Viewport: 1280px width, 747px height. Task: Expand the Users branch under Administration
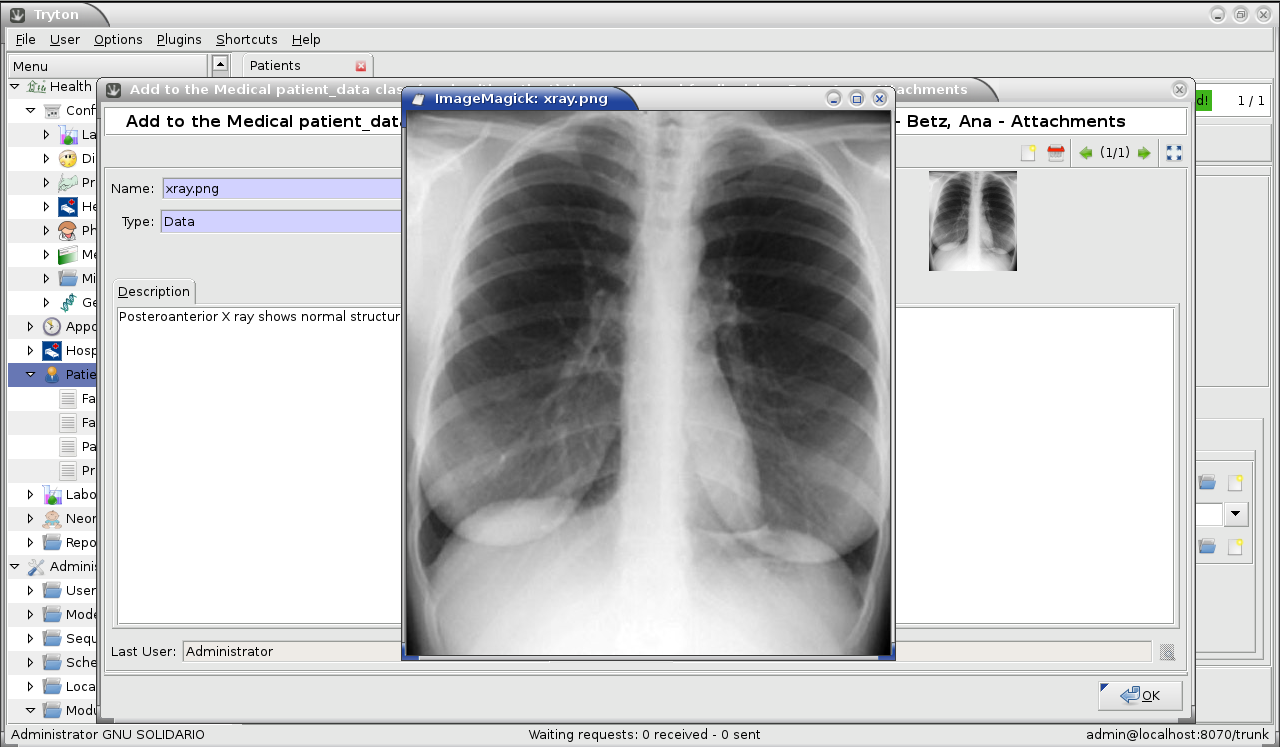29,590
